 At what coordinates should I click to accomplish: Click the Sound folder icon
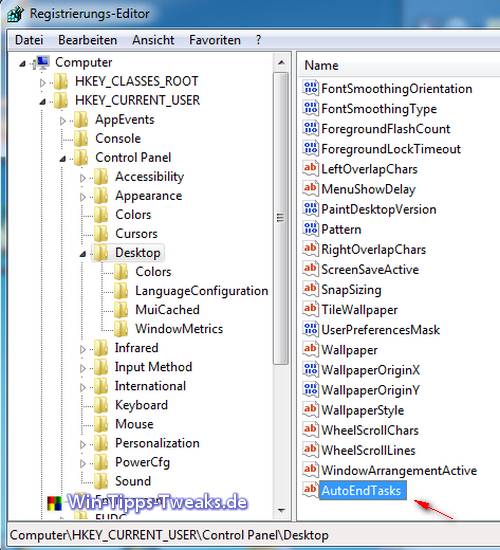[101, 481]
